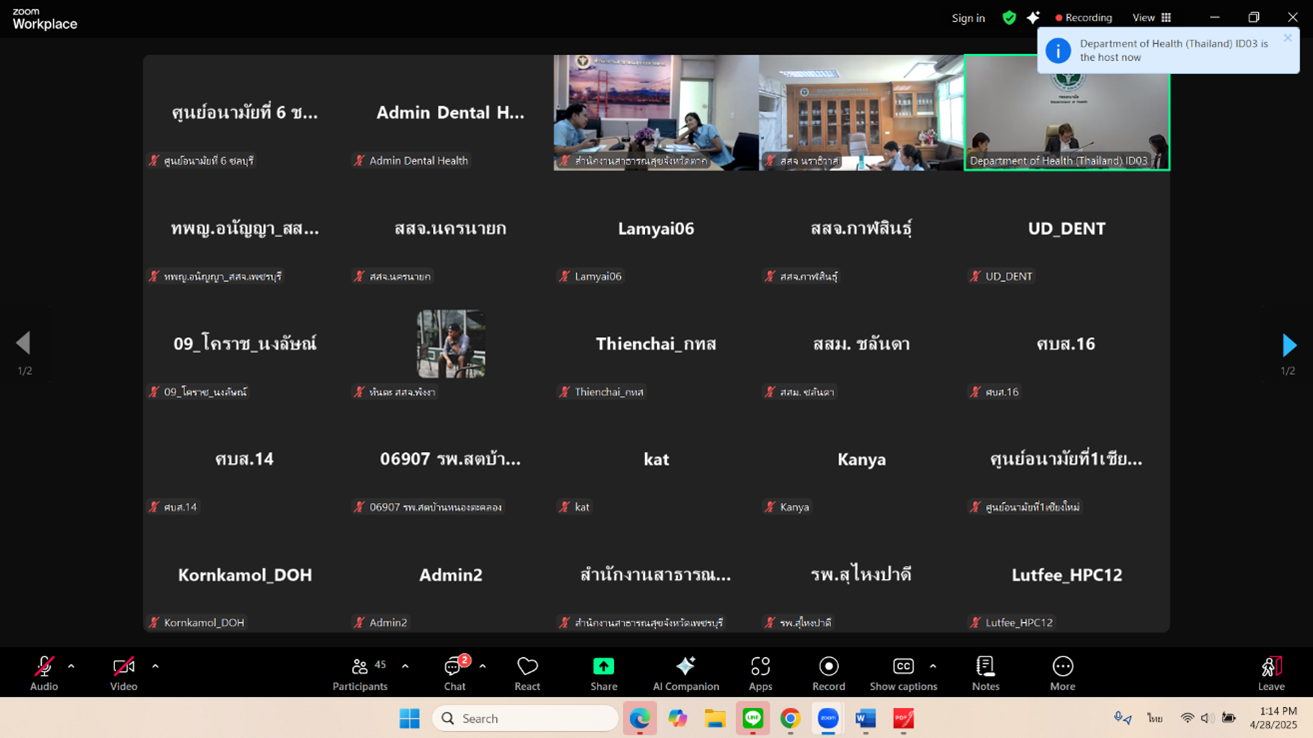
Task: Open Copilot from the taskbar
Action: pyautogui.click(x=677, y=718)
